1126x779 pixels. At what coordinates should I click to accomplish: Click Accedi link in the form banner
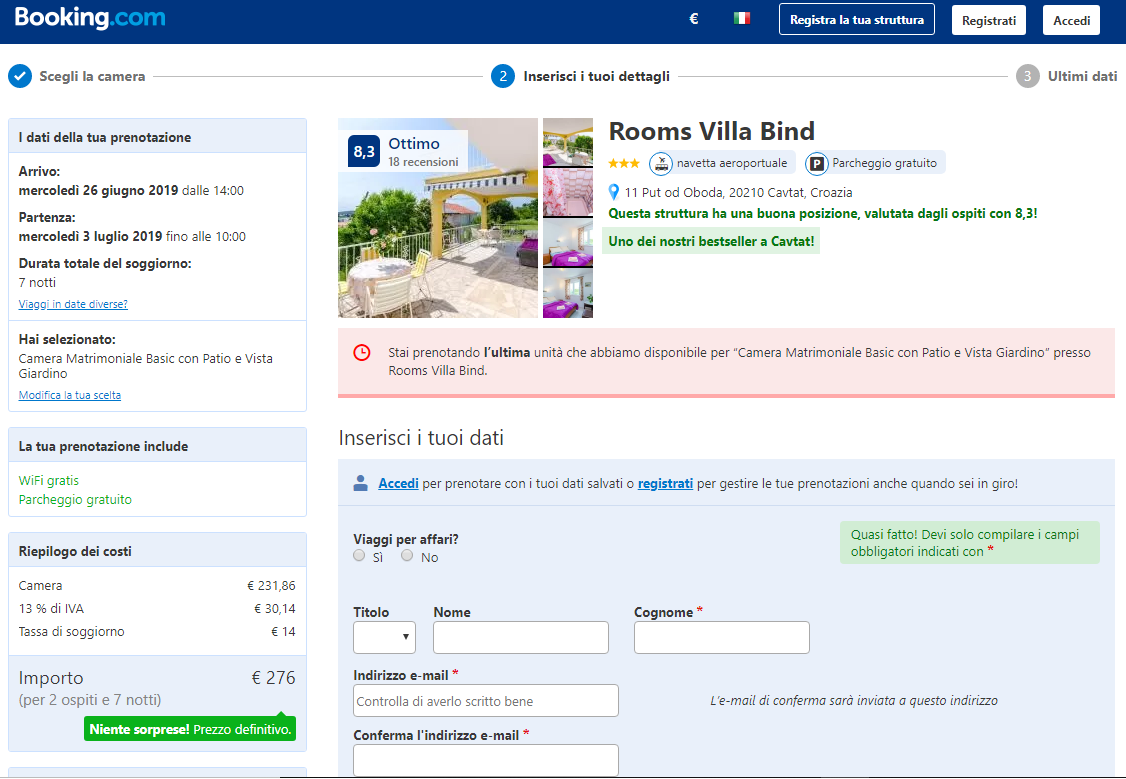[399, 484]
